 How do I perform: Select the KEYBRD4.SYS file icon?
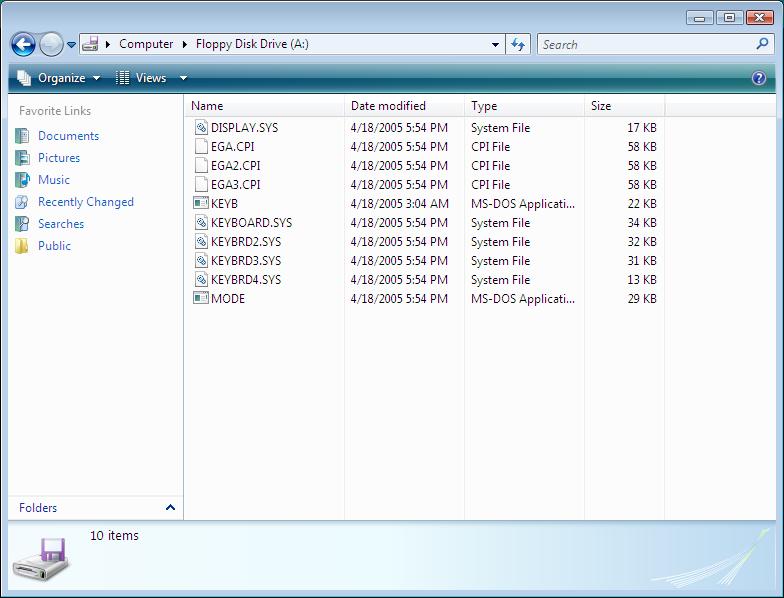click(201, 280)
